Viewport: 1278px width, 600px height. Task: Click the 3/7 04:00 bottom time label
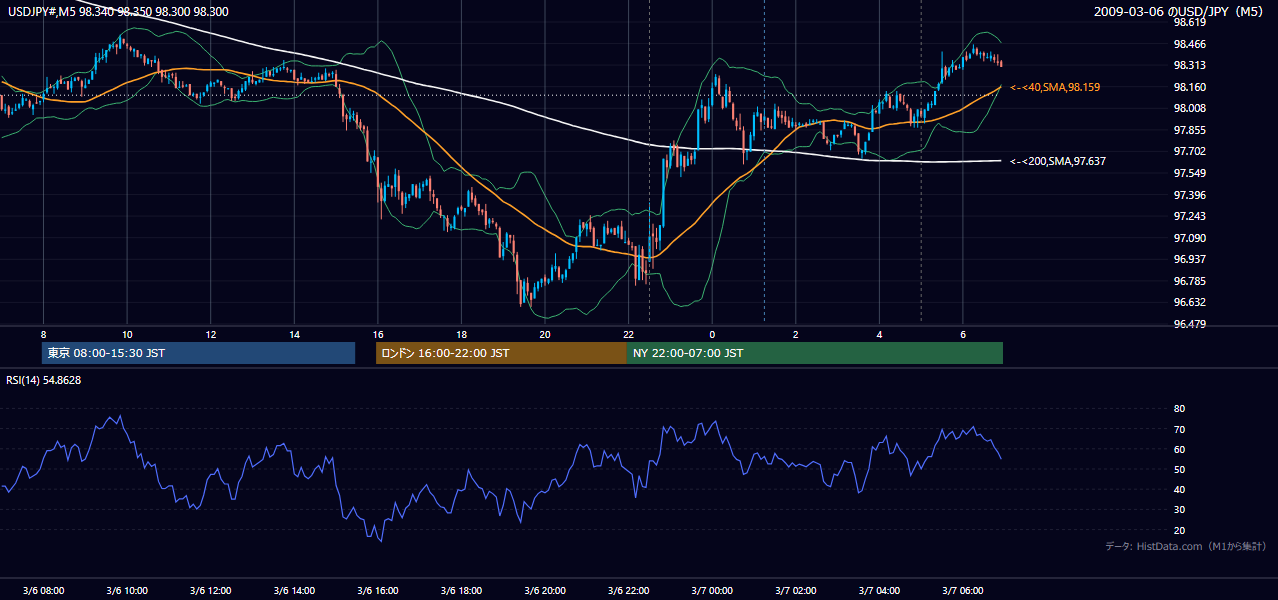878,590
